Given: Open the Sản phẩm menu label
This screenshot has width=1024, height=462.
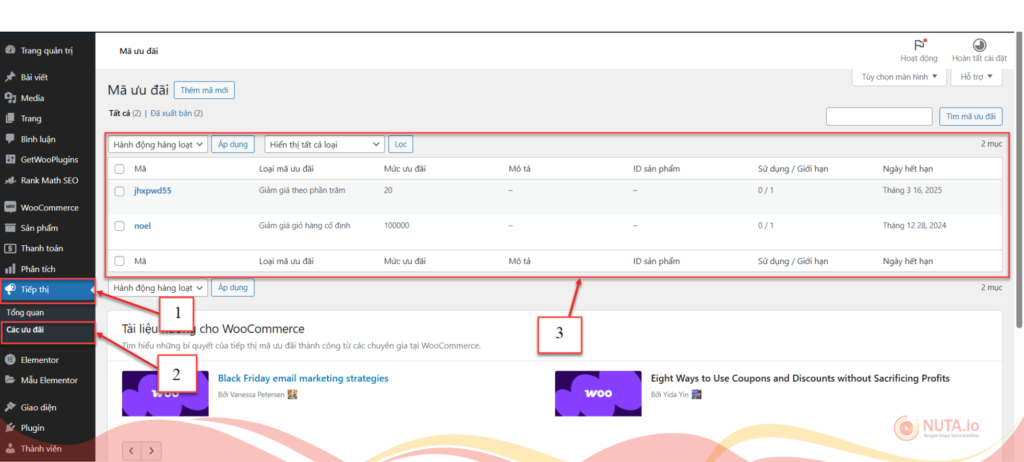Looking at the screenshot, I should click(39, 228).
